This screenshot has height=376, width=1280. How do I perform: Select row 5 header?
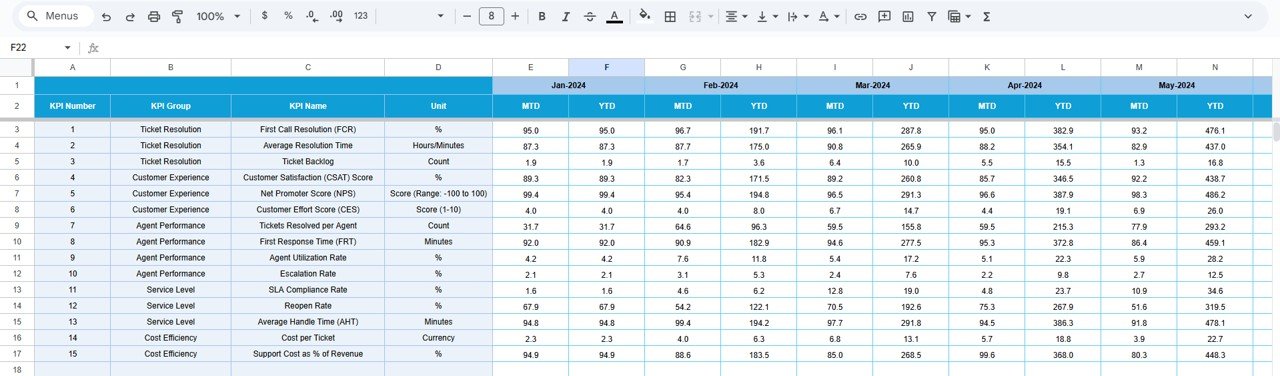click(17, 161)
